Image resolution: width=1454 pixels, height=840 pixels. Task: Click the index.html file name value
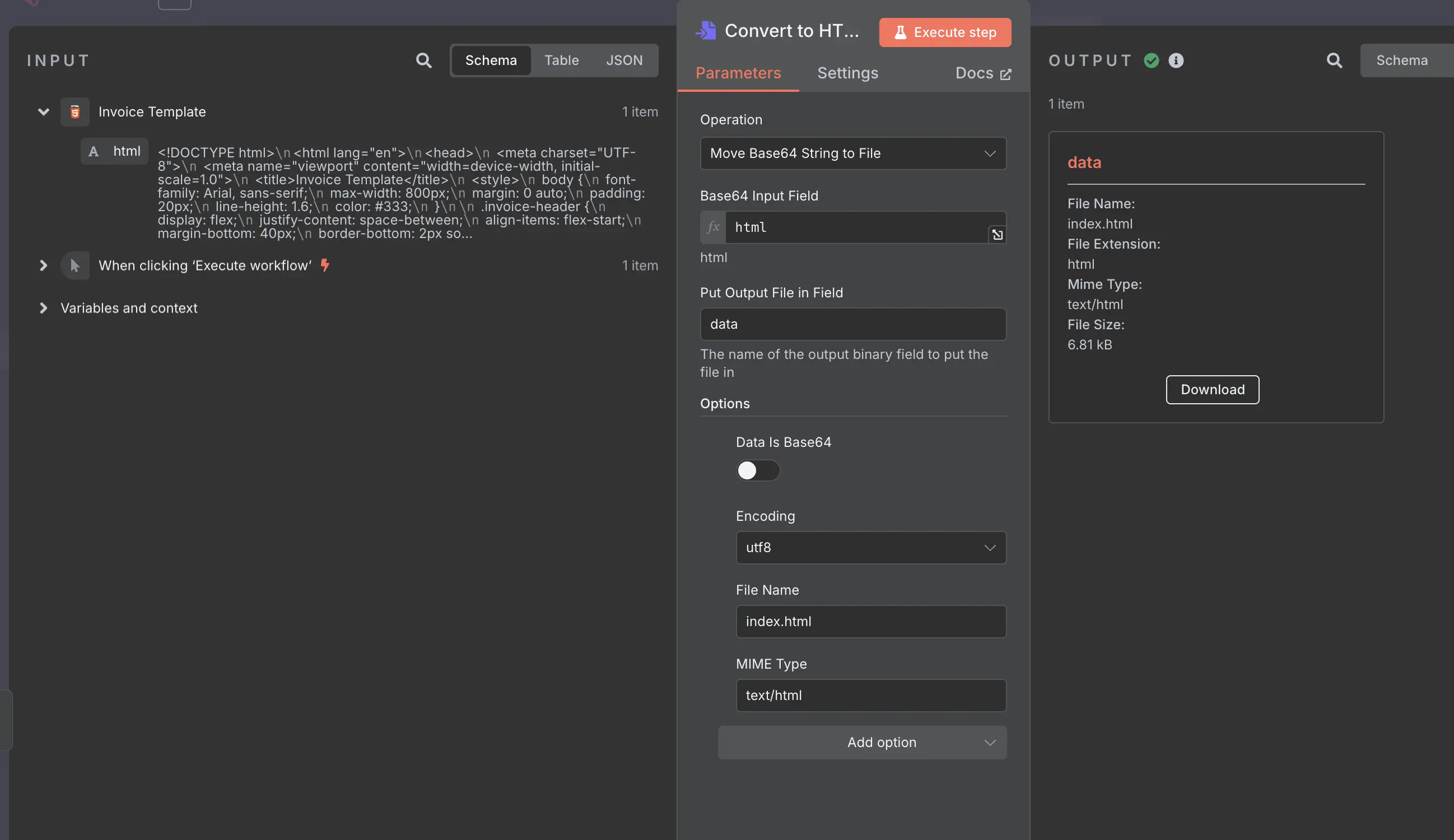1099,224
